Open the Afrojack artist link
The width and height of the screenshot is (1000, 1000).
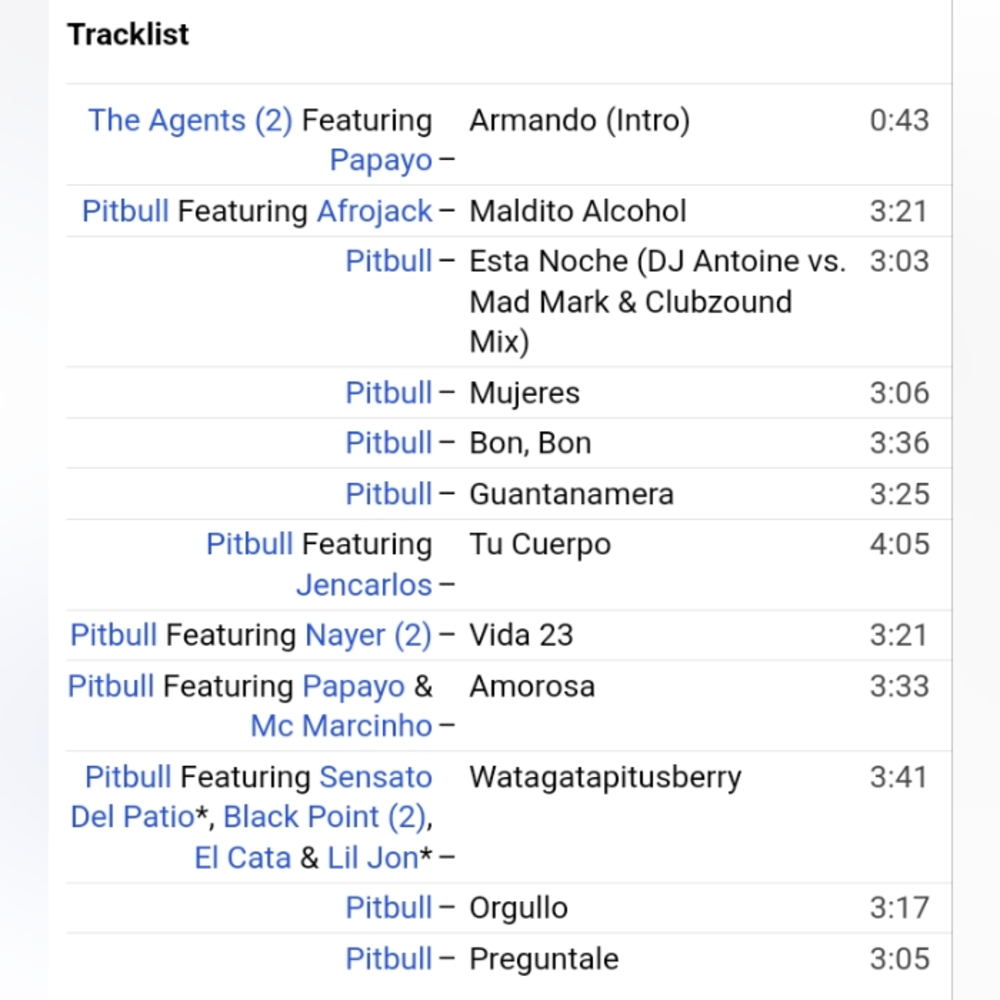click(x=374, y=211)
